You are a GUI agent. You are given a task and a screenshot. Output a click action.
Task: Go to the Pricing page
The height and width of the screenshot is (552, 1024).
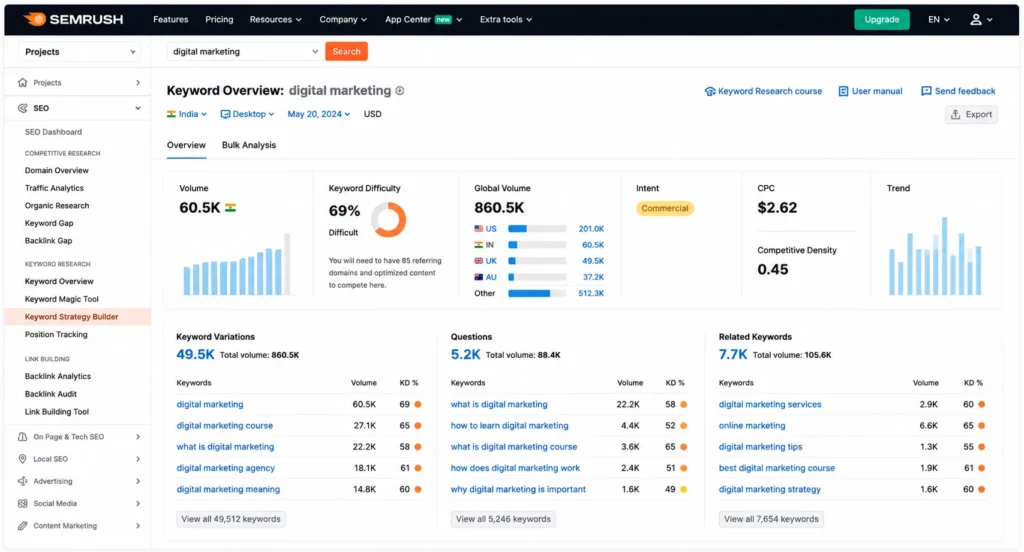click(219, 20)
